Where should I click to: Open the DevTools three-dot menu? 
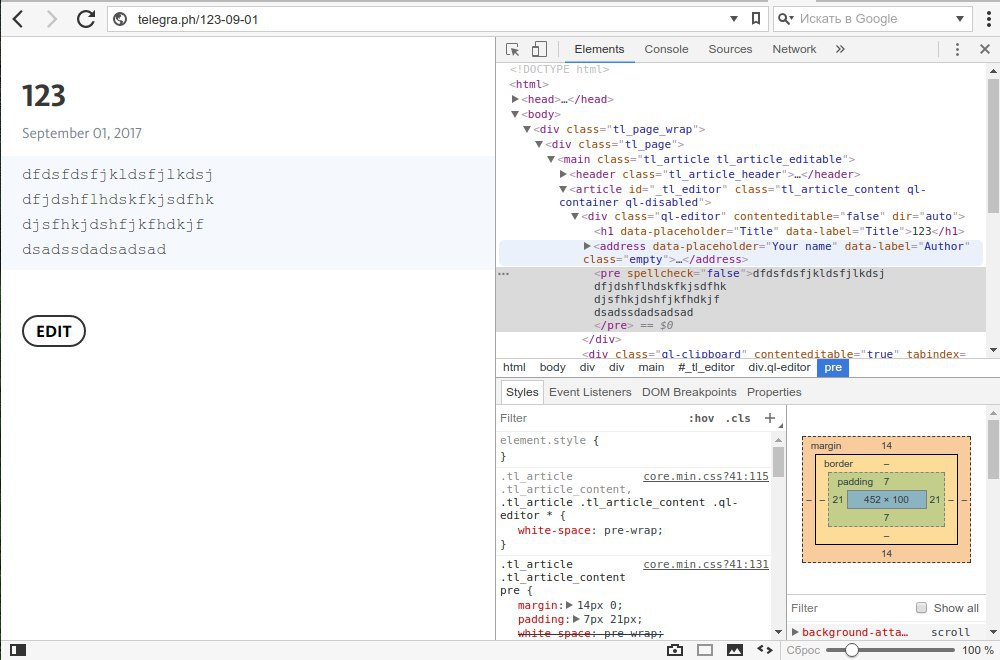pyautogui.click(x=957, y=49)
